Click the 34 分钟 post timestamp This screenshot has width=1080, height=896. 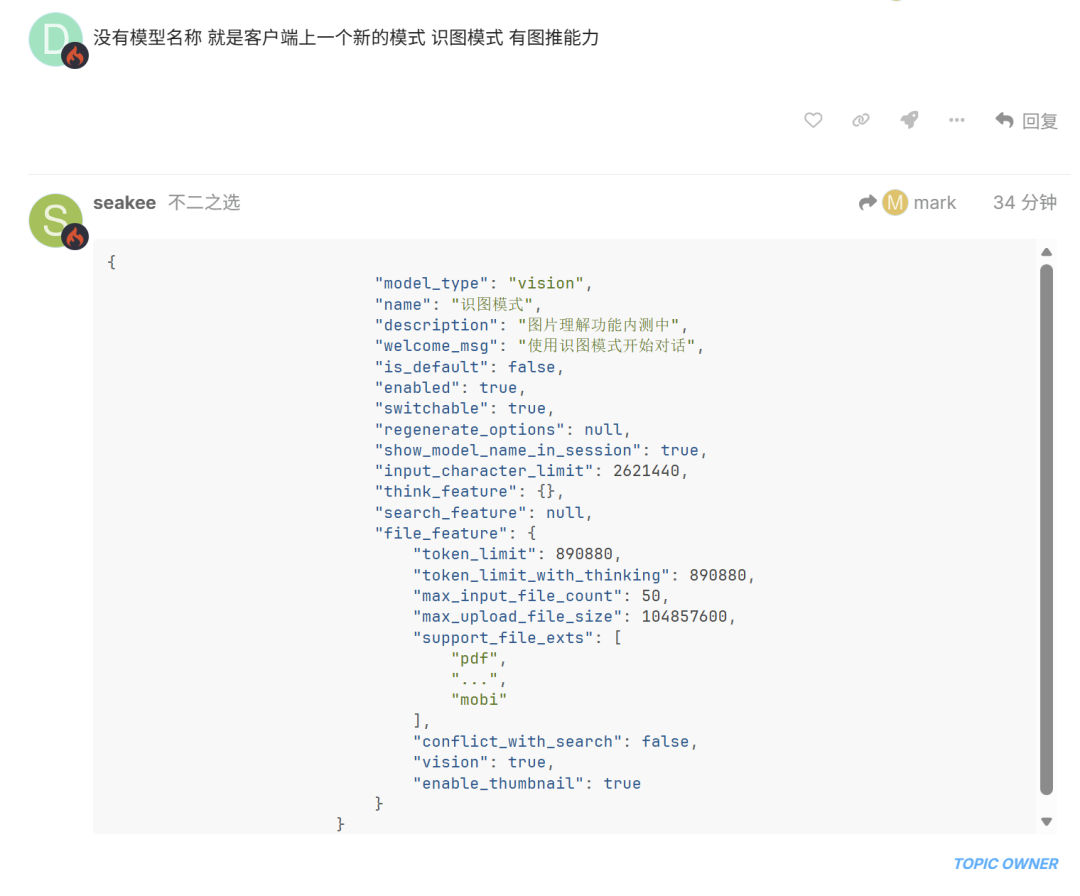pos(1024,203)
